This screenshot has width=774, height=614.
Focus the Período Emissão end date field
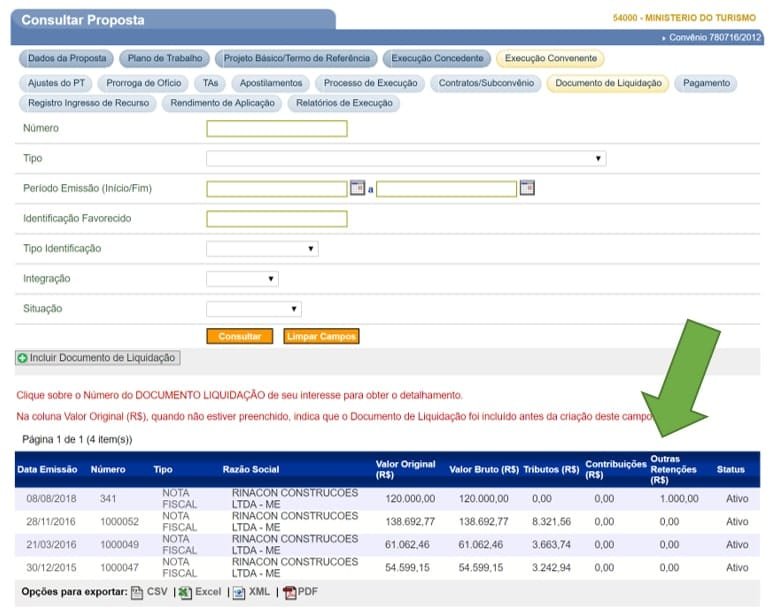(x=446, y=189)
